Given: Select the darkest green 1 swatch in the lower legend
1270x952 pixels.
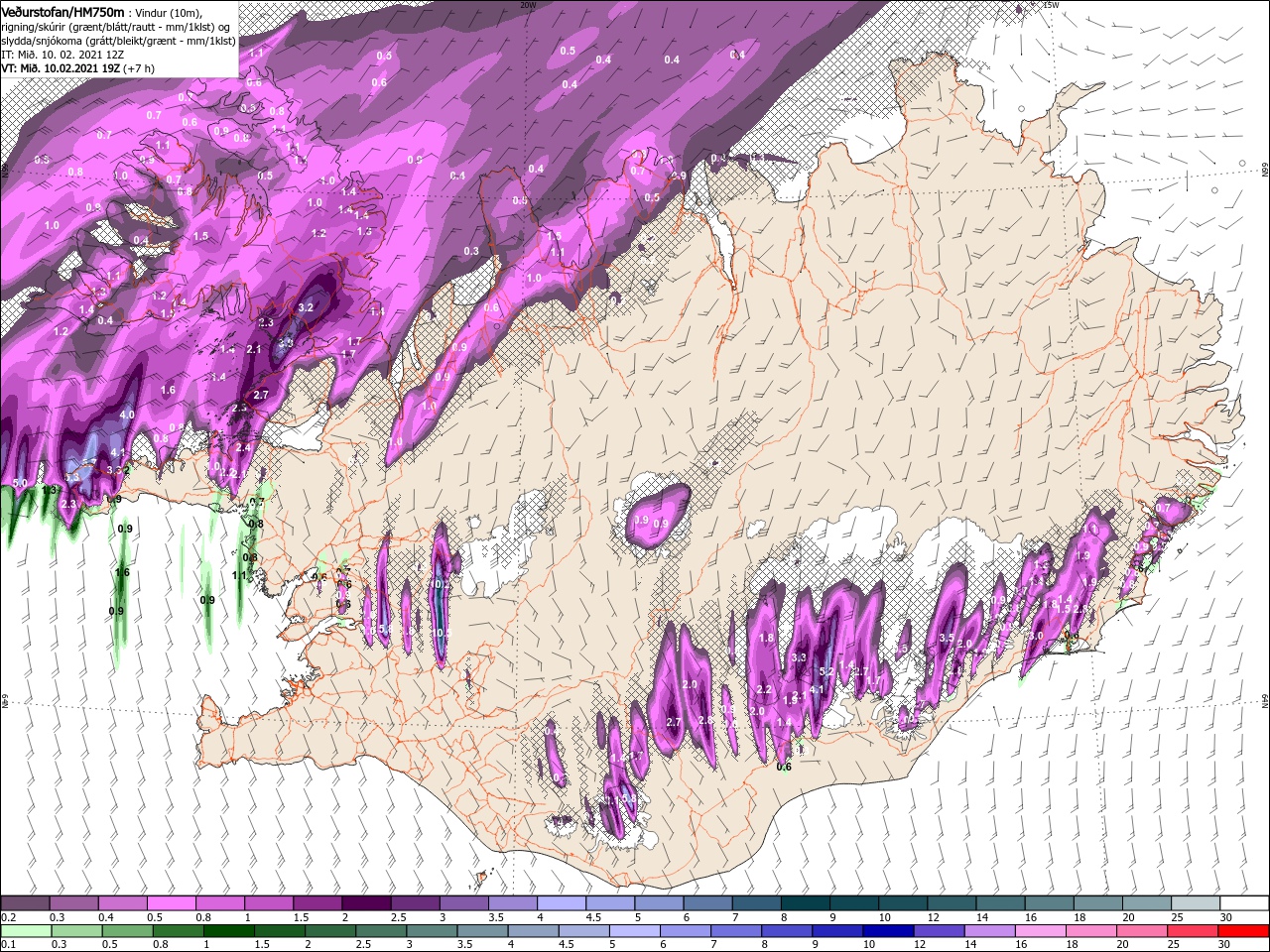Looking at the screenshot, I should point(228,931).
